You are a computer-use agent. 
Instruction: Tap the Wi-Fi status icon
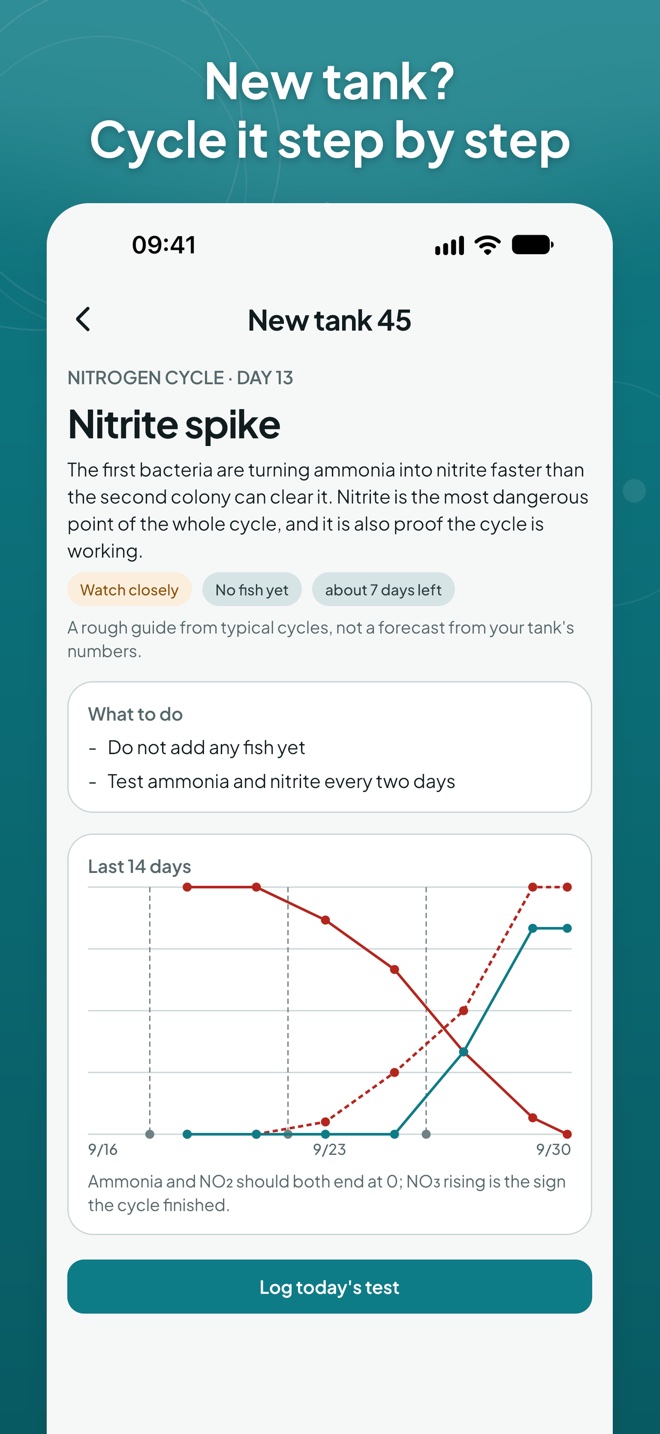pyautogui.click(x=488, y=245)
